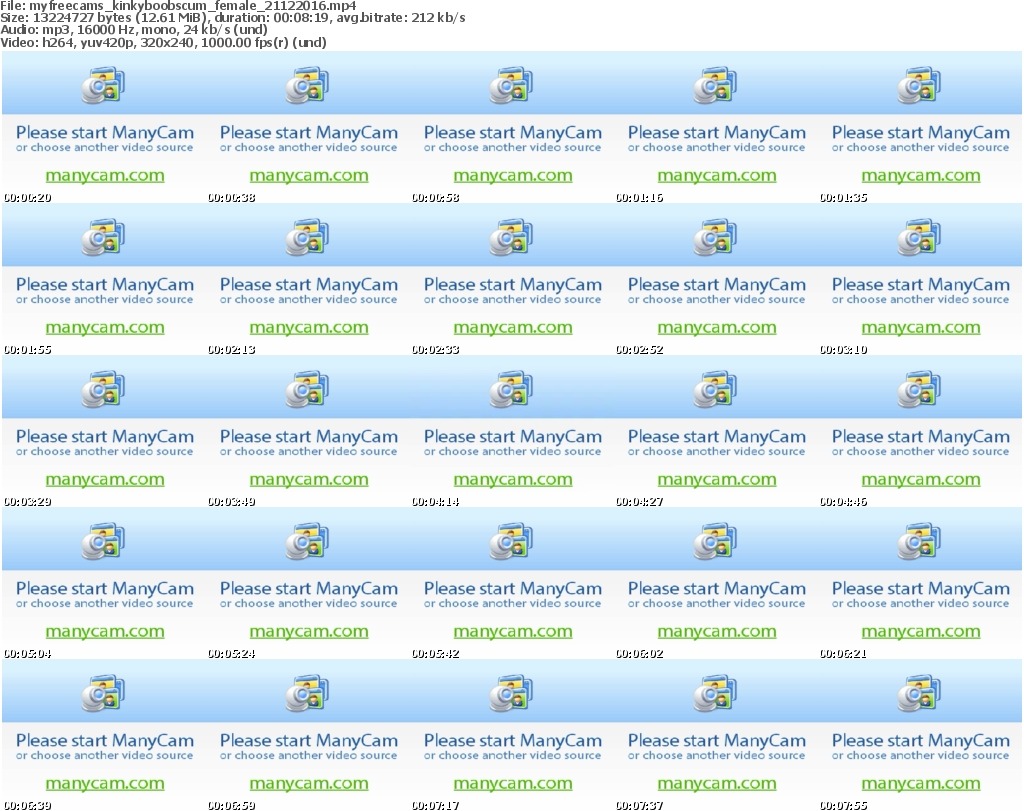Click the file name line in the header
The height and width of the screenshot is (811, 1024).
pyautogui.click(x=178, y=6)
